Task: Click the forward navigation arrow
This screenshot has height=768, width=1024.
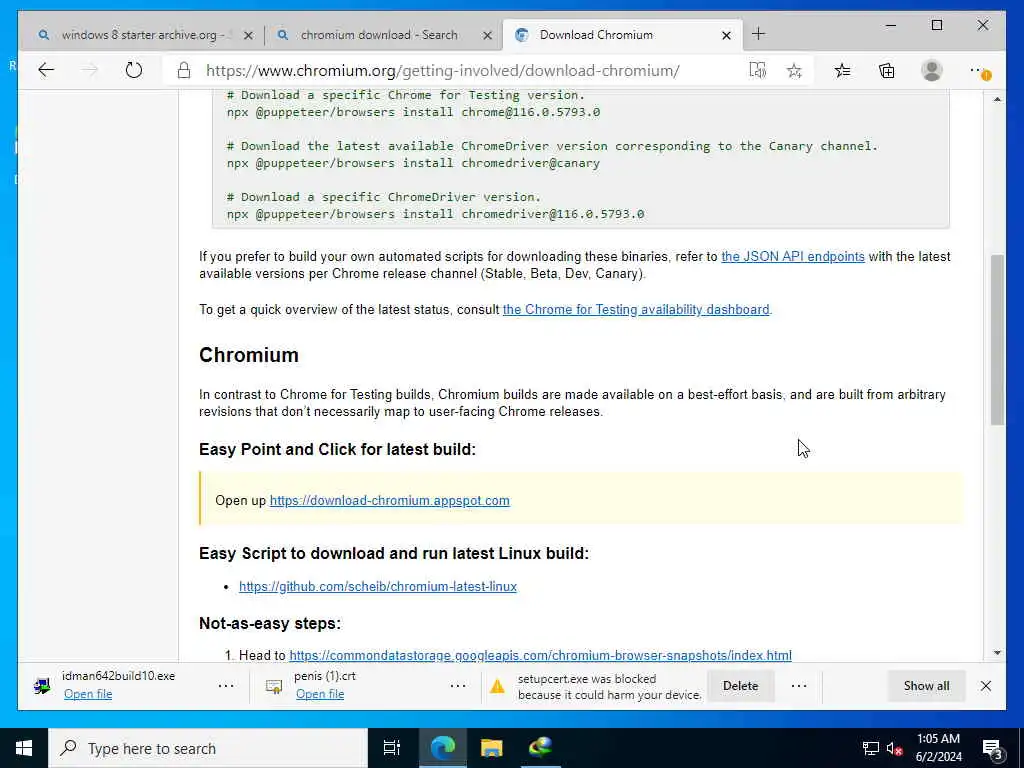Action: pos(89,70)
